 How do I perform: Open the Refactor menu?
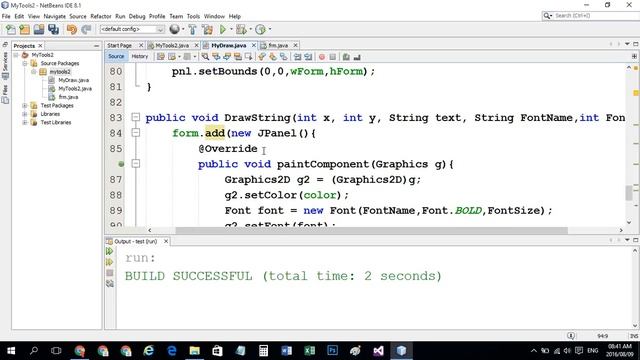pyautogui.click(x=101, y=16)
